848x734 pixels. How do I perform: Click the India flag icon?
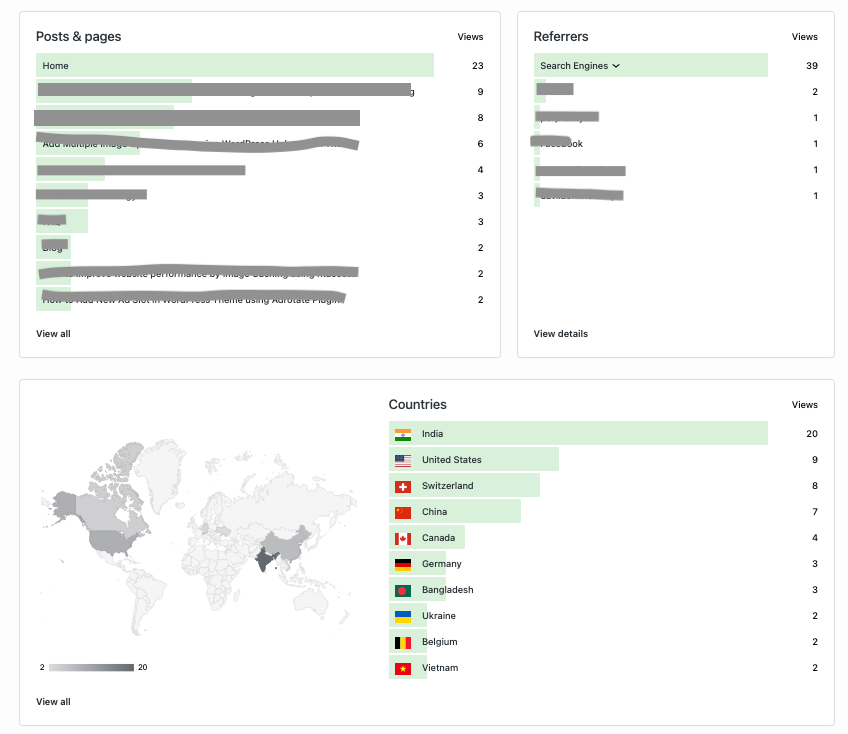point(403,434)
